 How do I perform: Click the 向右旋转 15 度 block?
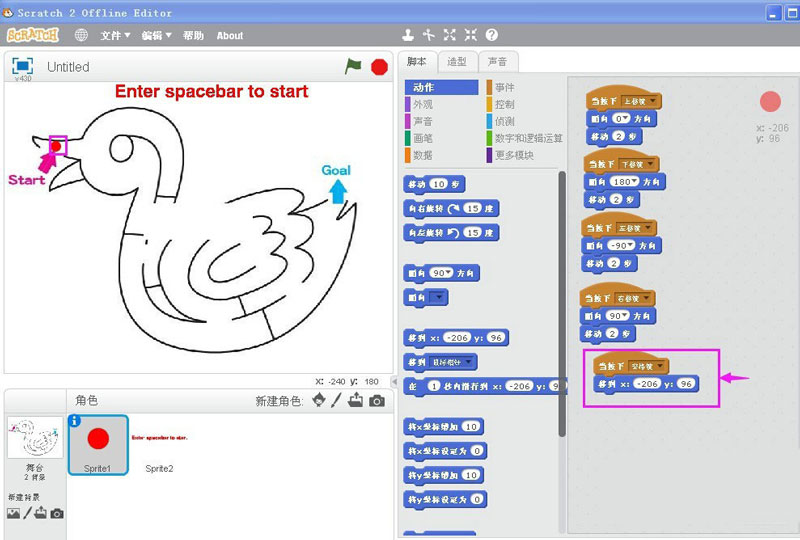451,208
